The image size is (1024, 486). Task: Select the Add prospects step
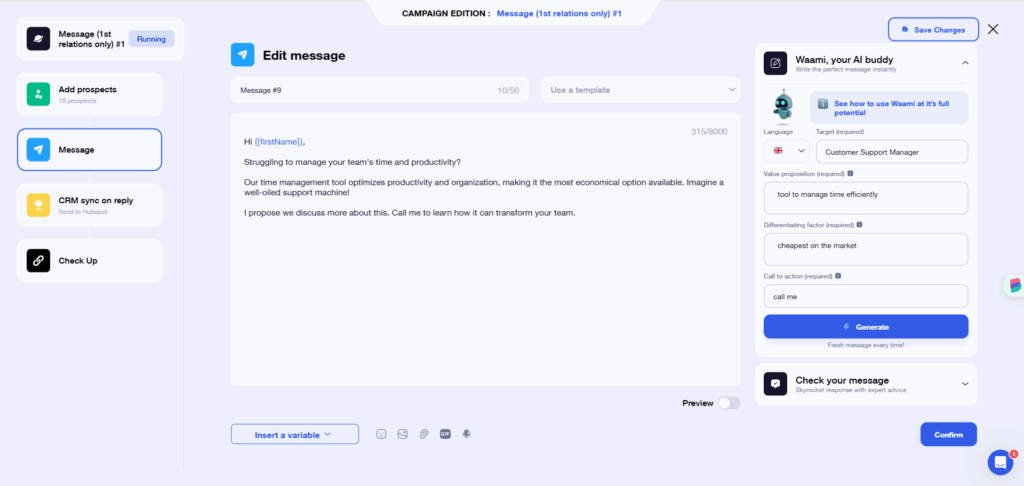click(x=89, y=94)
